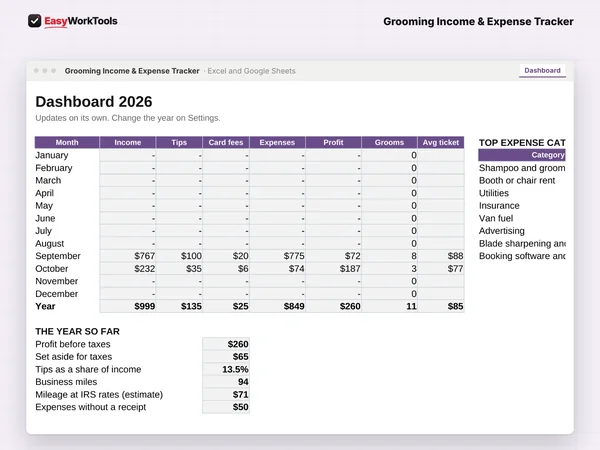
Task: Click October card fees cell $6
Action: (226, 269)
